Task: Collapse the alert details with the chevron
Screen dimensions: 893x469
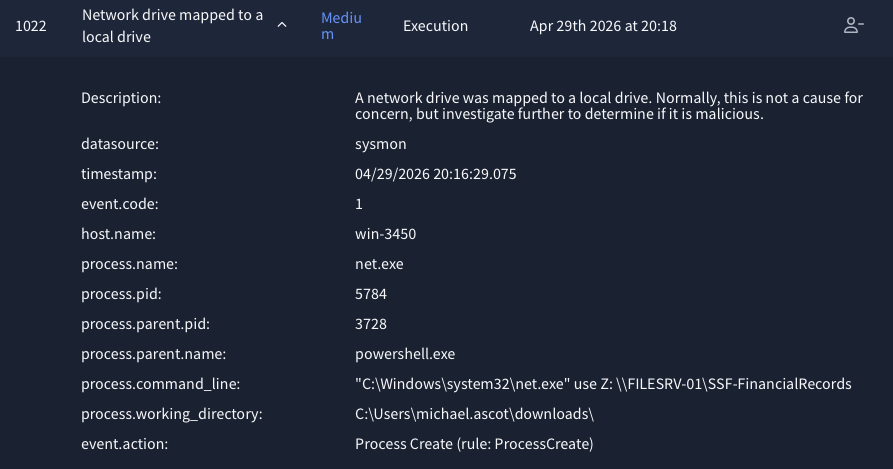Action: coord(282,25)
